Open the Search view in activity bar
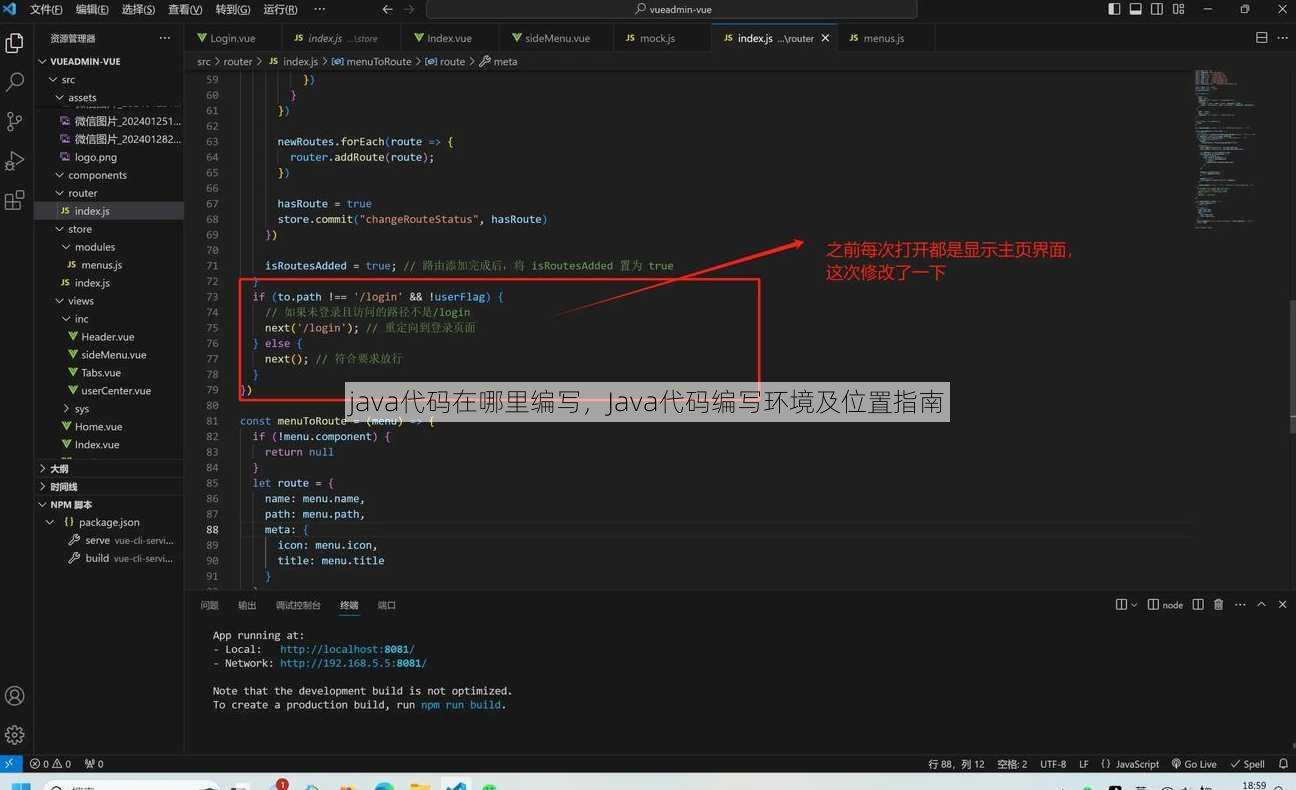The width and height of the screenshot is (1296, 790). 15,82
